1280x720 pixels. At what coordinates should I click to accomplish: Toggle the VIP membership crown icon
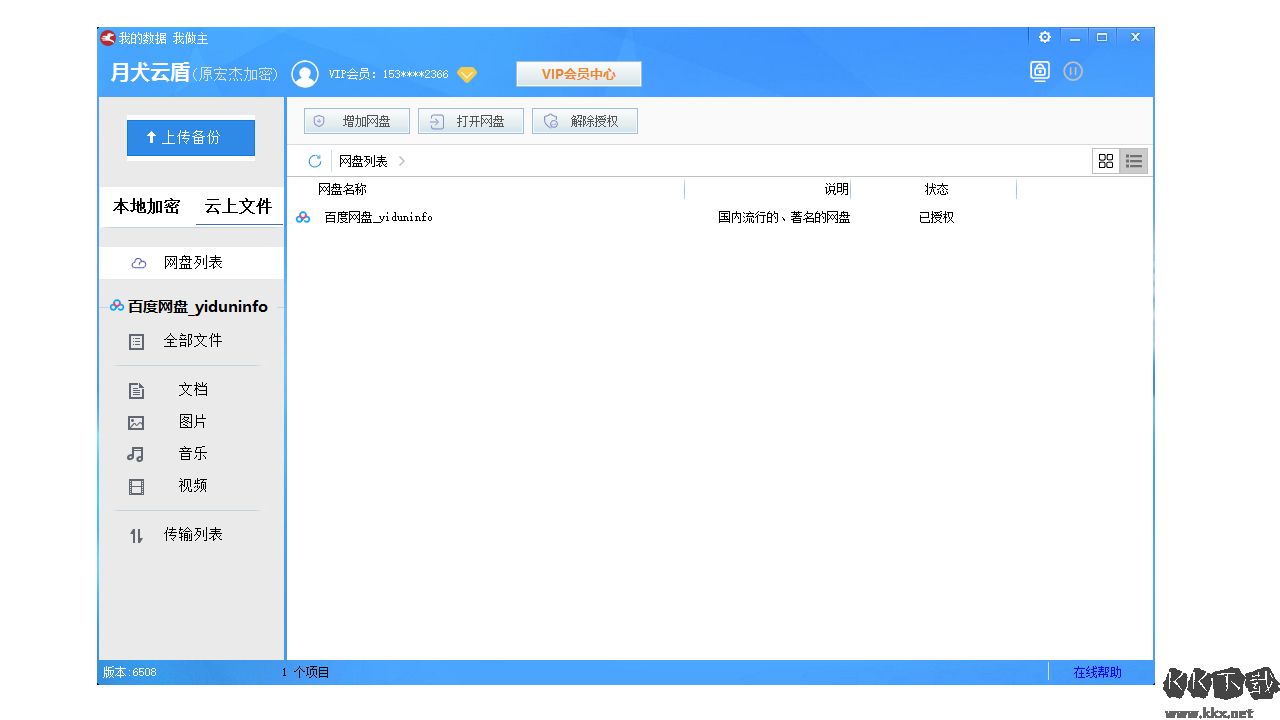click(x=466, y=73)
